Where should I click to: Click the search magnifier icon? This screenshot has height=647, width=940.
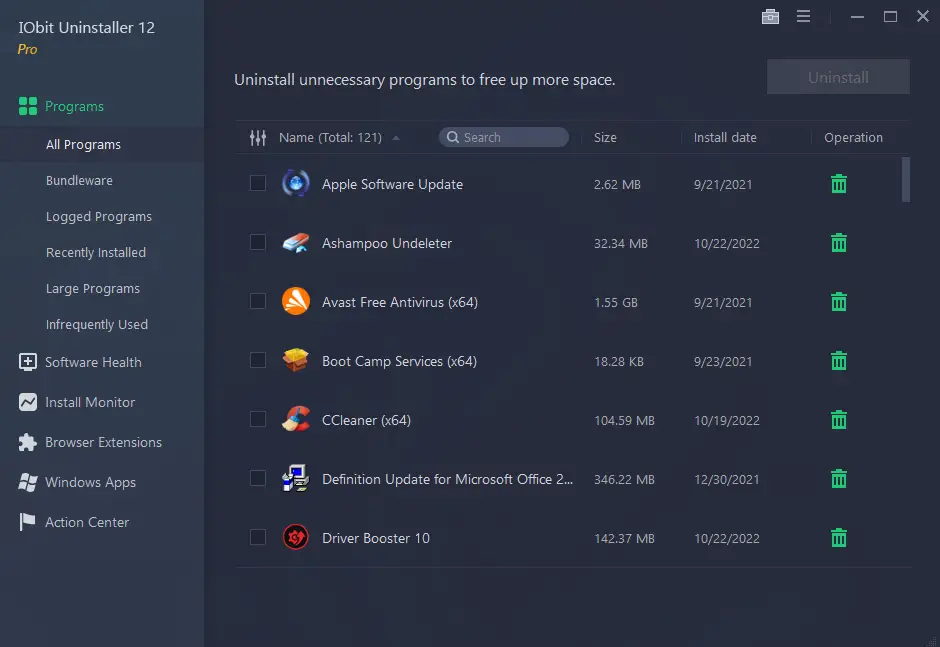[453, 137]
